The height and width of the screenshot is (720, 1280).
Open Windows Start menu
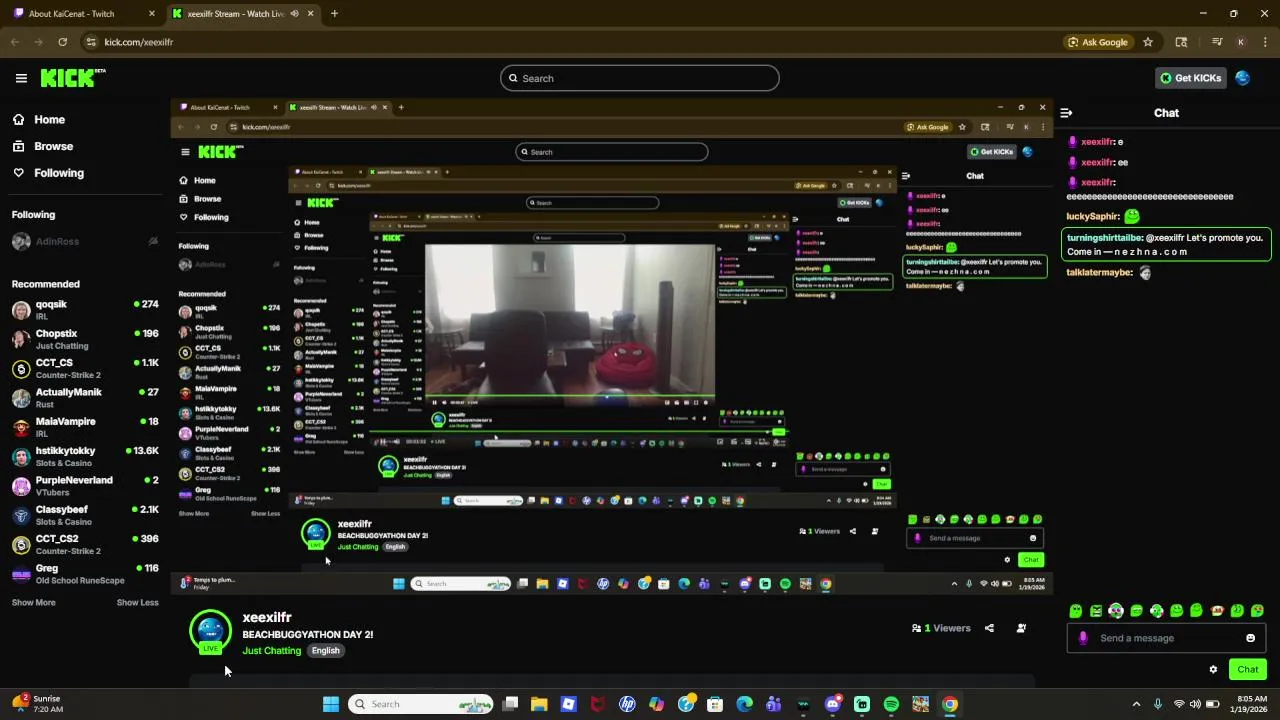pos(330,704)
